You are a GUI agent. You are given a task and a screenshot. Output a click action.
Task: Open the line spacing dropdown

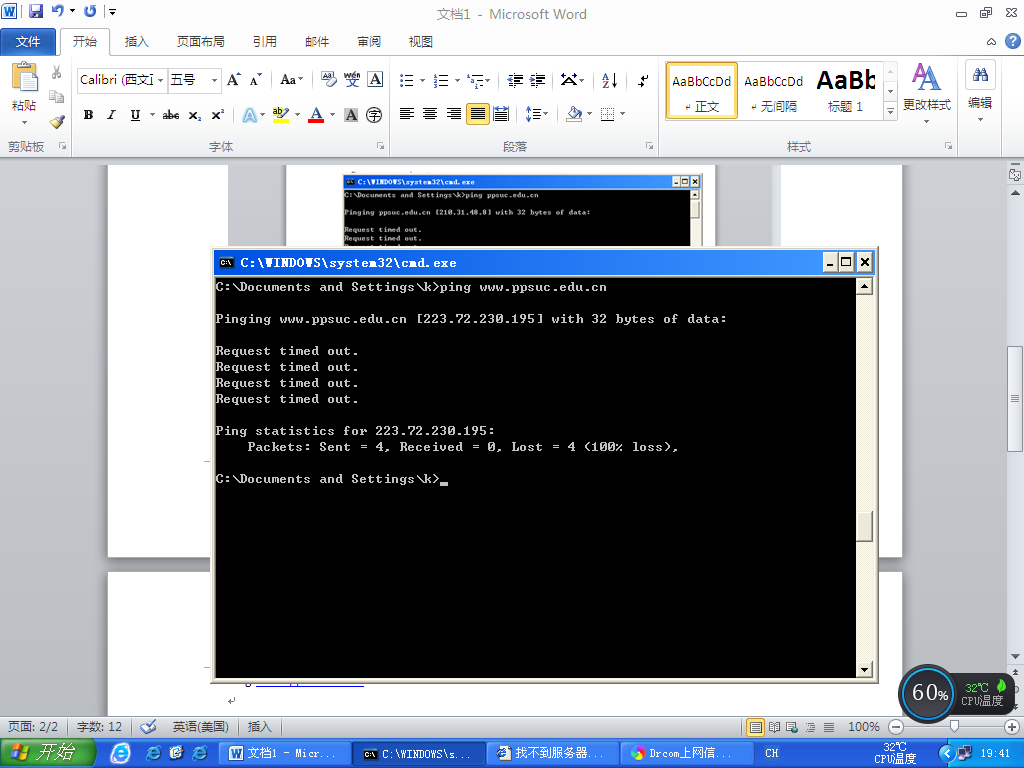coord(537,114)
